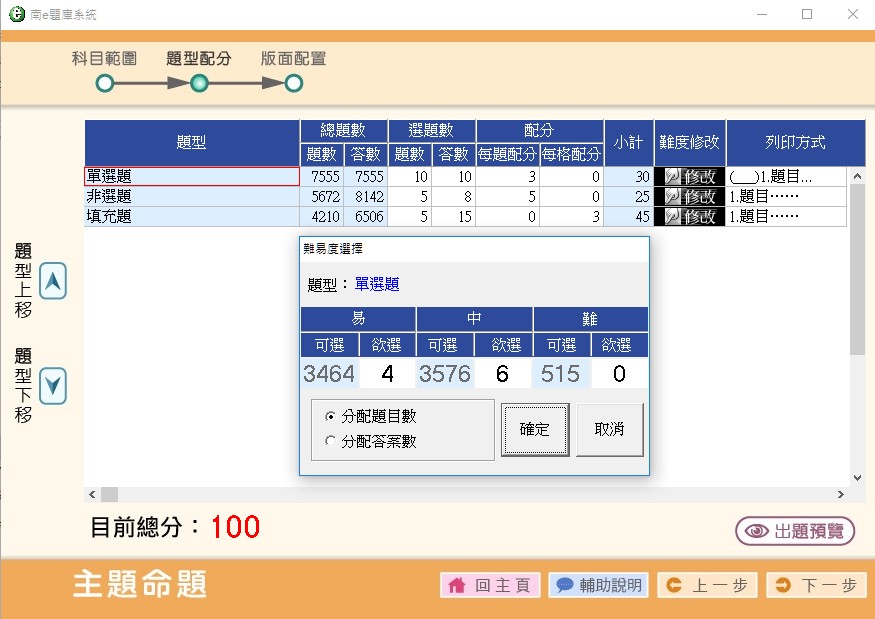Select 分配題目數 radio option
This screenshot has width=875, height=619.
tap(331, 417)
